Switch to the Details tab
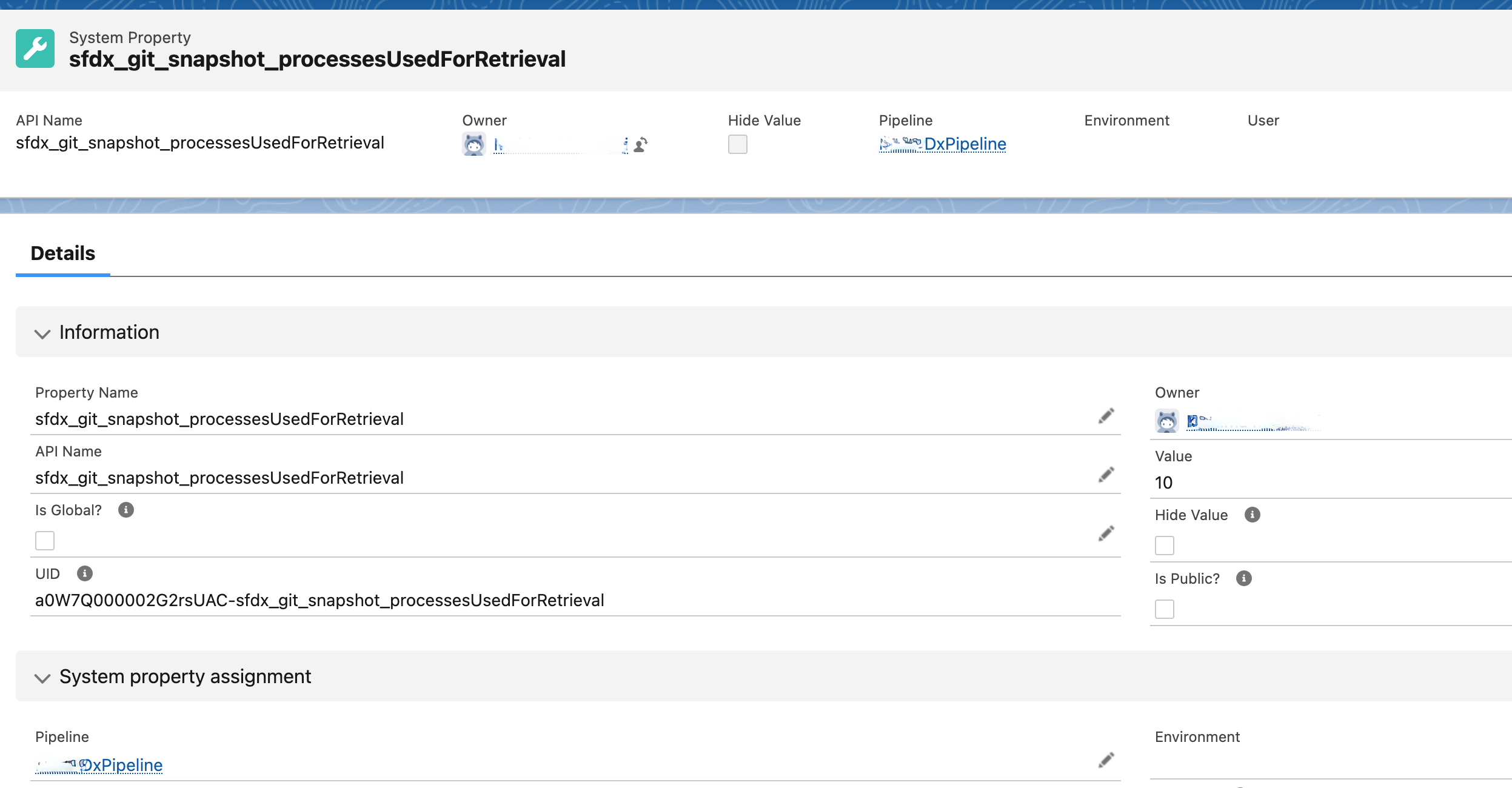The width and height of the screenshot is (1512, 788). pyautogui.click(x=63, y=253)
